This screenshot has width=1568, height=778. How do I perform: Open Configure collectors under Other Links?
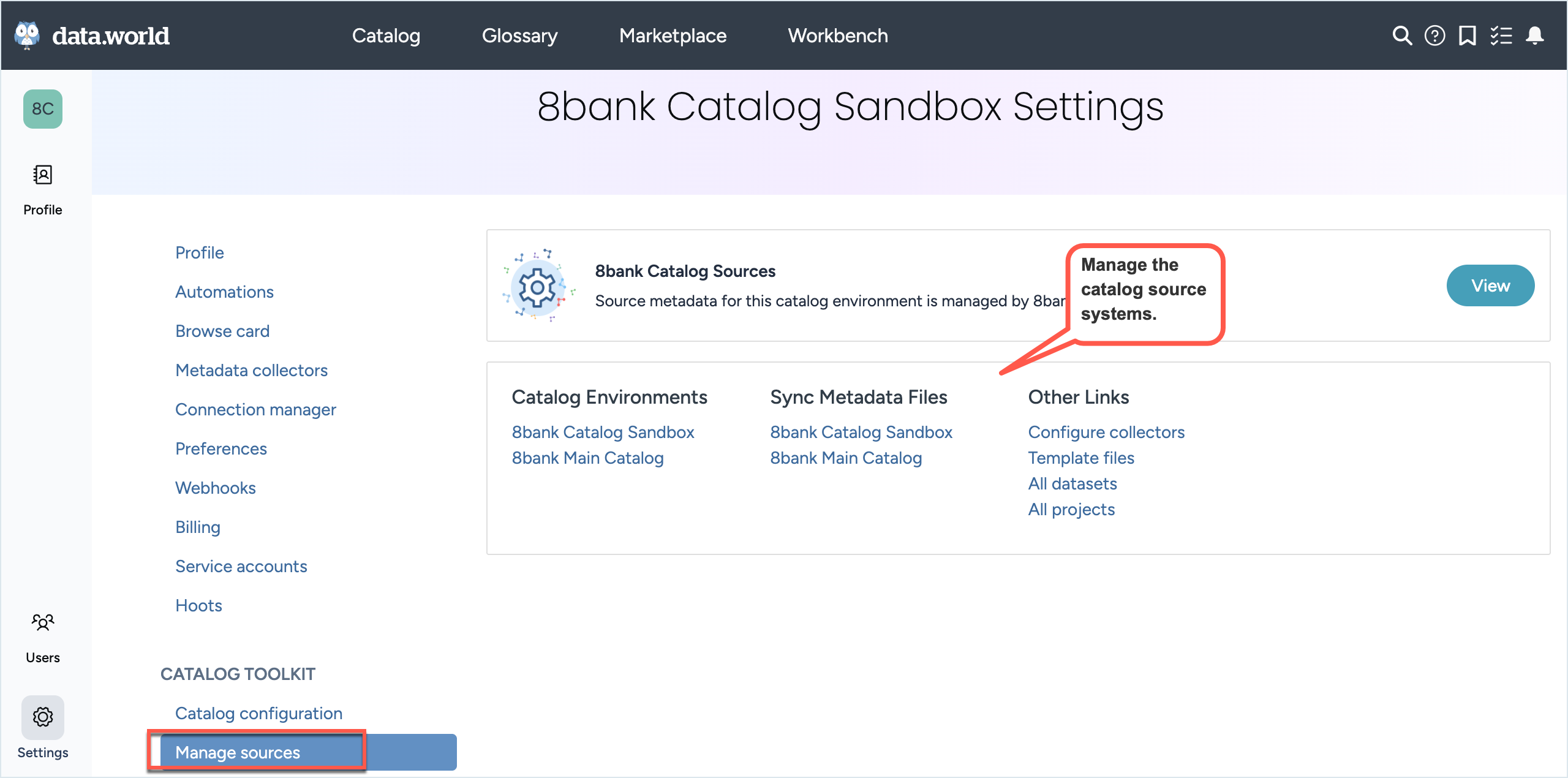[1106, 432]
